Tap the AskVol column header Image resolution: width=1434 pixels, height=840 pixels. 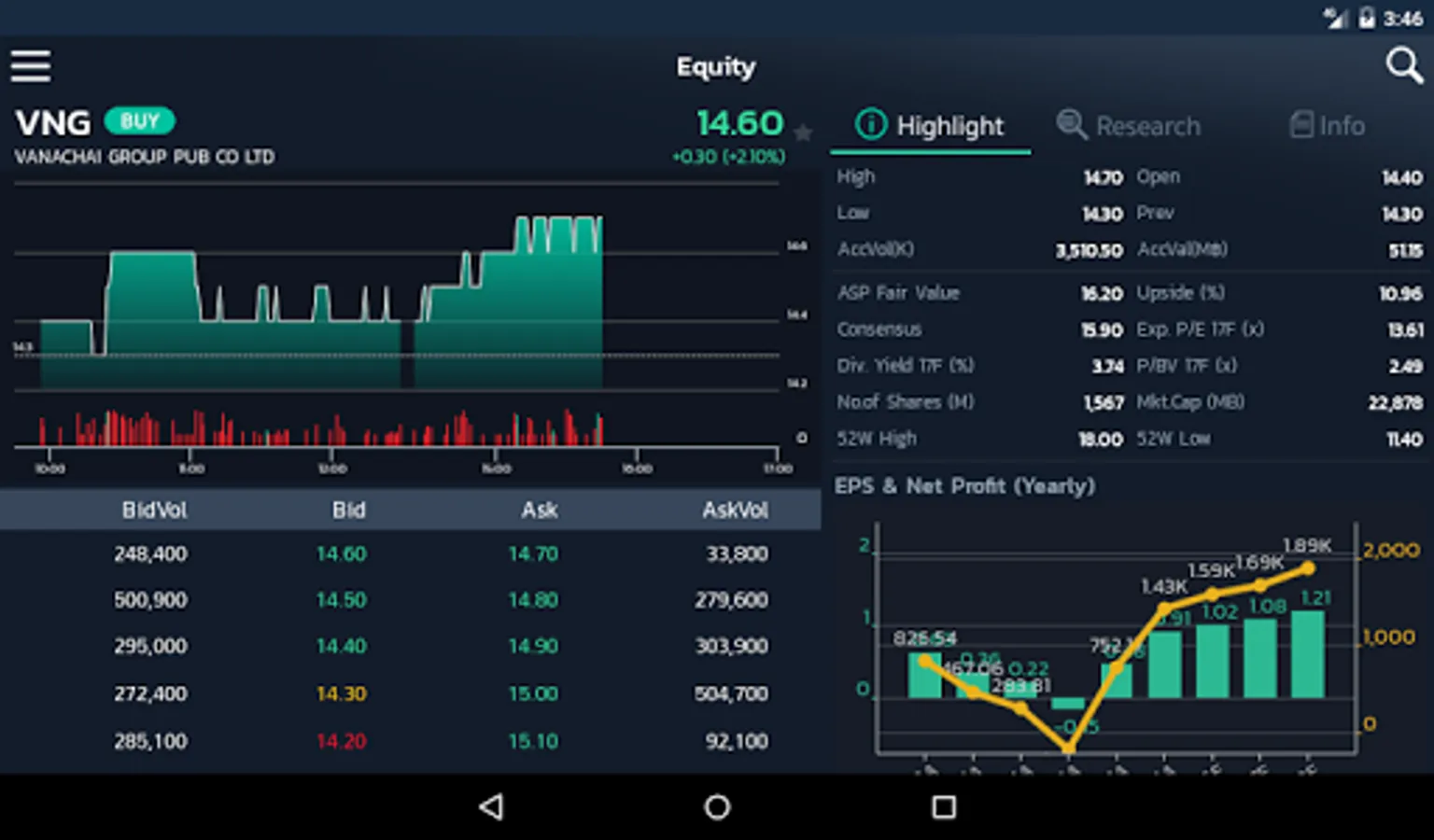point(735,511)
